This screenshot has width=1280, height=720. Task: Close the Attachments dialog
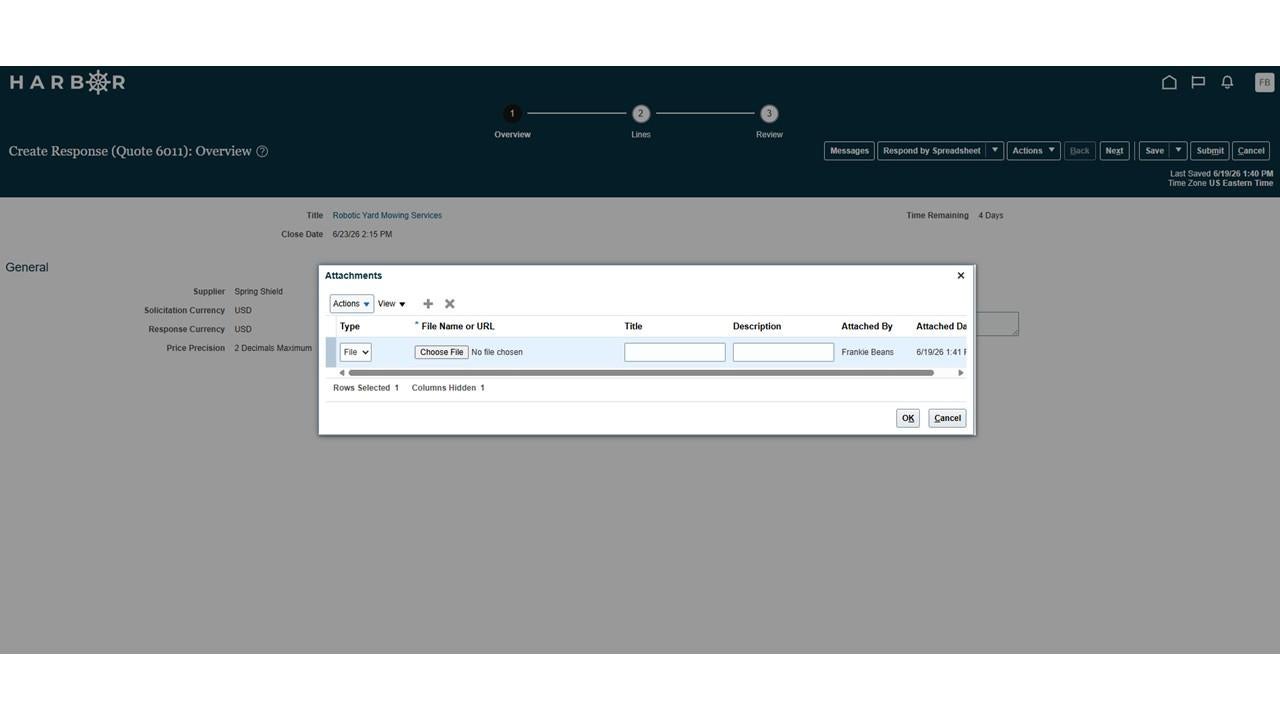point(961,276)
